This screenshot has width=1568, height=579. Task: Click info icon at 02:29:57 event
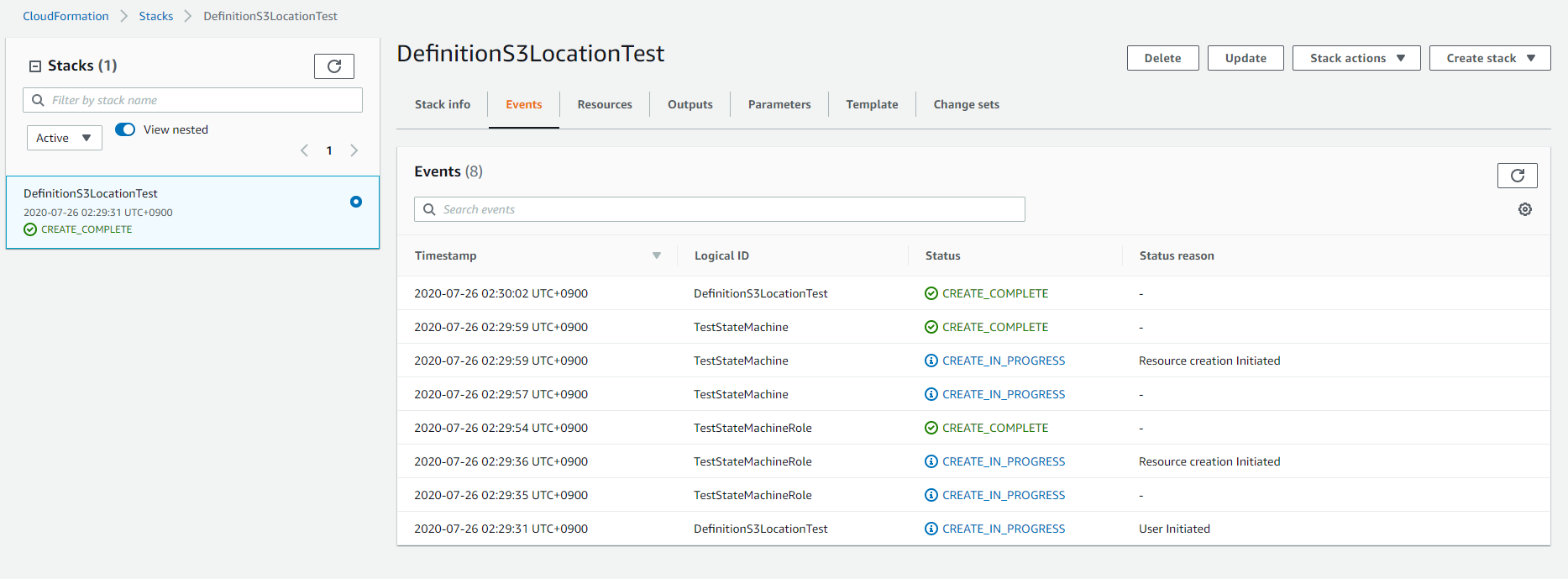coord(931,394)
